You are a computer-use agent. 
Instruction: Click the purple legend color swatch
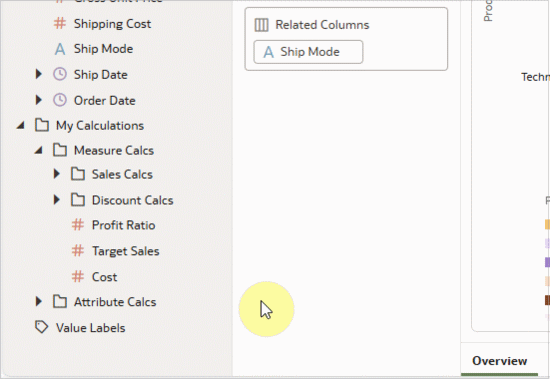click(547, 262)
